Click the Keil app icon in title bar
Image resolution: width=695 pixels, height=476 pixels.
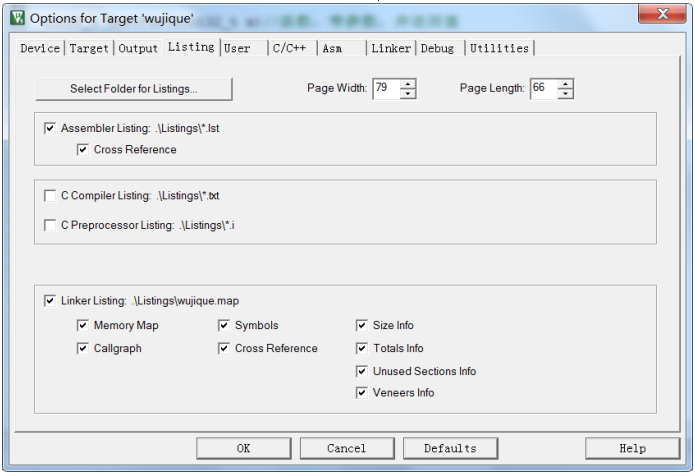pos(18,18)
